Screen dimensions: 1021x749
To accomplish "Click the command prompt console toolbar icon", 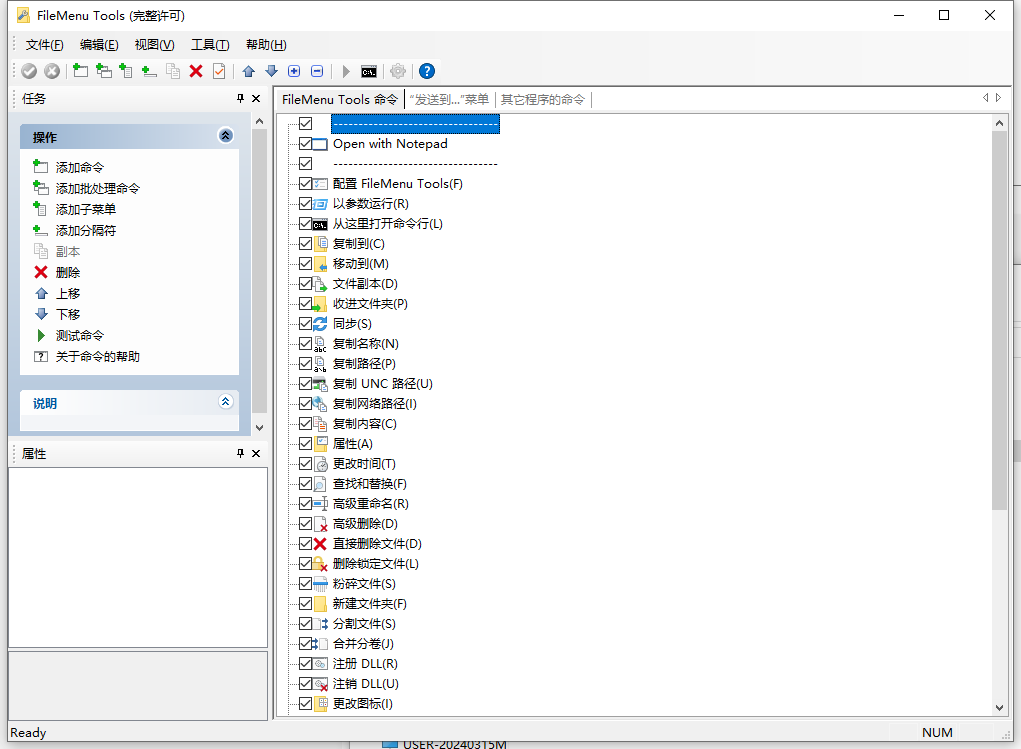I will point(369,72).
